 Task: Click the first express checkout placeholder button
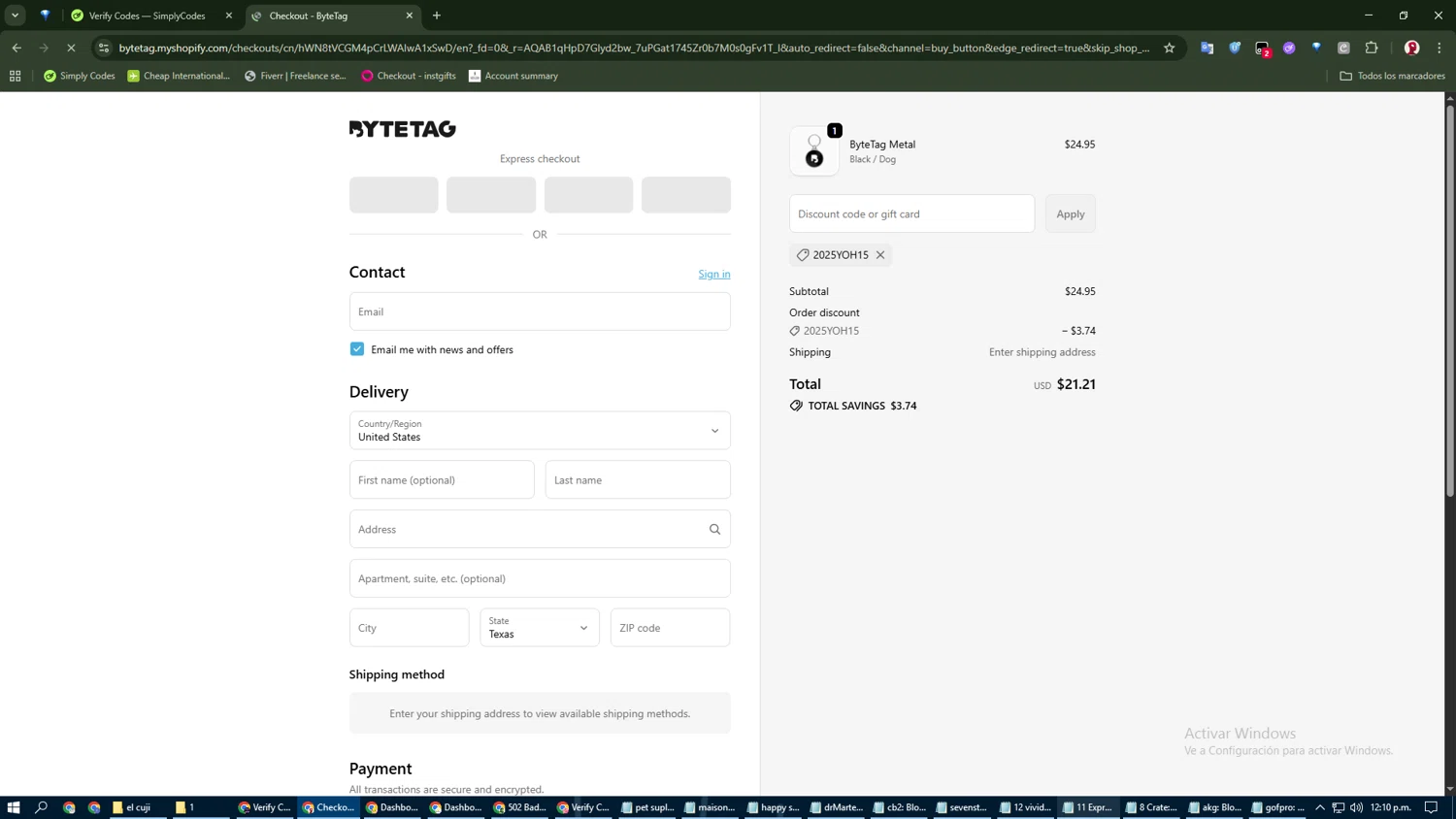pos(394,195)
